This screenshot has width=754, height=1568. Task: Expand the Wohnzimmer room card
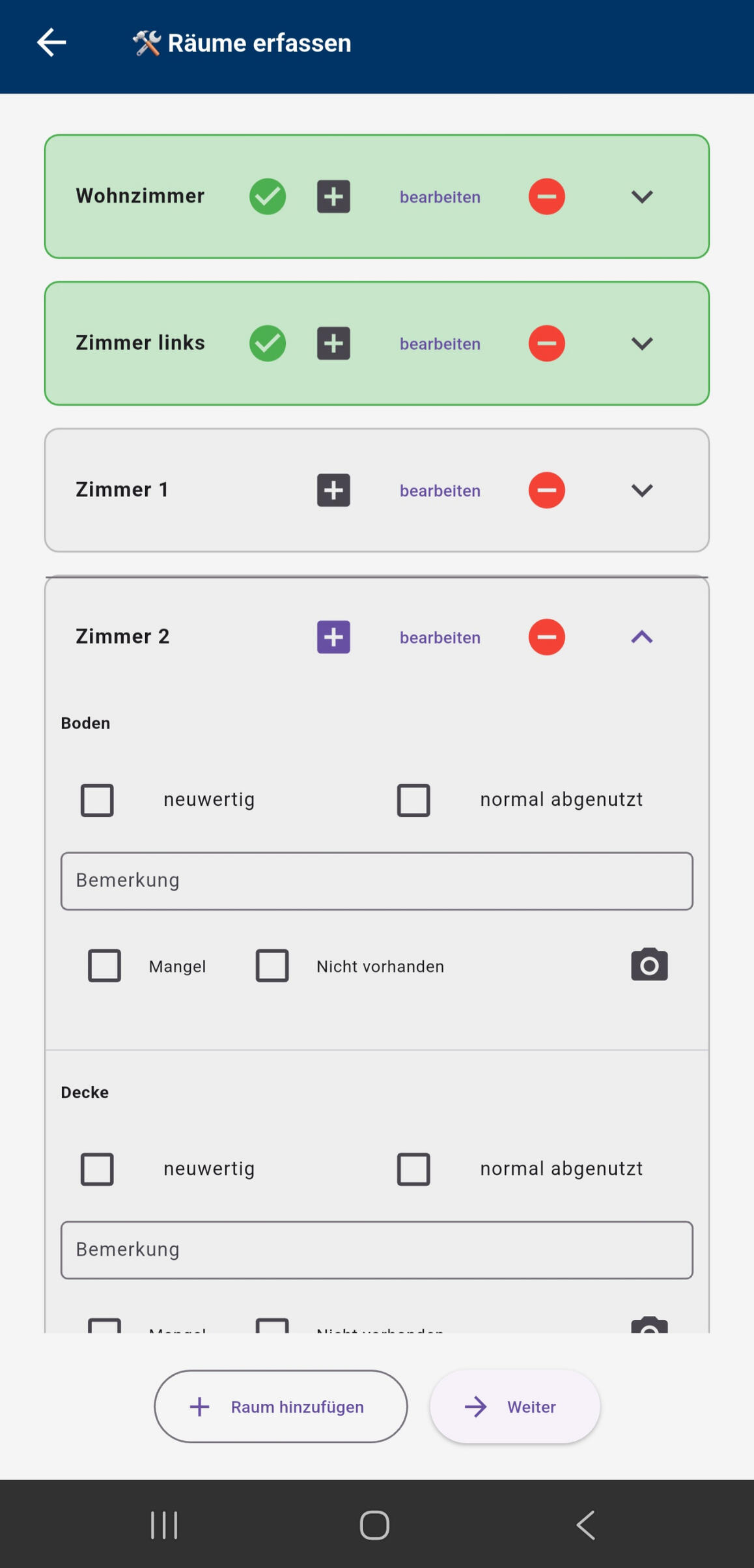(641, 197)
